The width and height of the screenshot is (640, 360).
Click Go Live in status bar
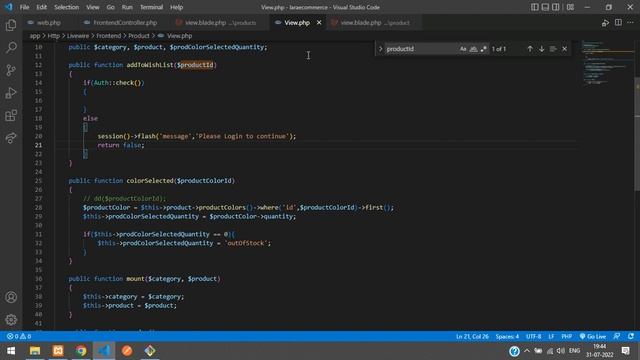tap(593, 337)
